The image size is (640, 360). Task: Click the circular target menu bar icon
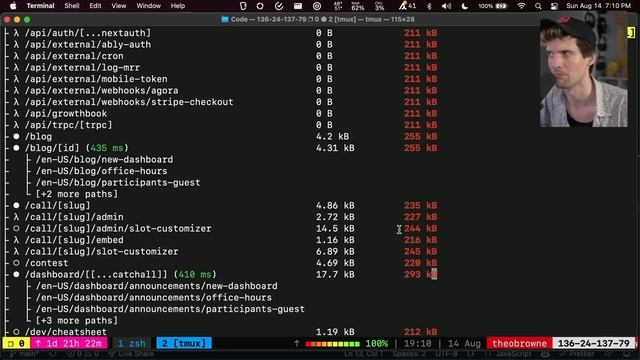[x=317, y=6]
